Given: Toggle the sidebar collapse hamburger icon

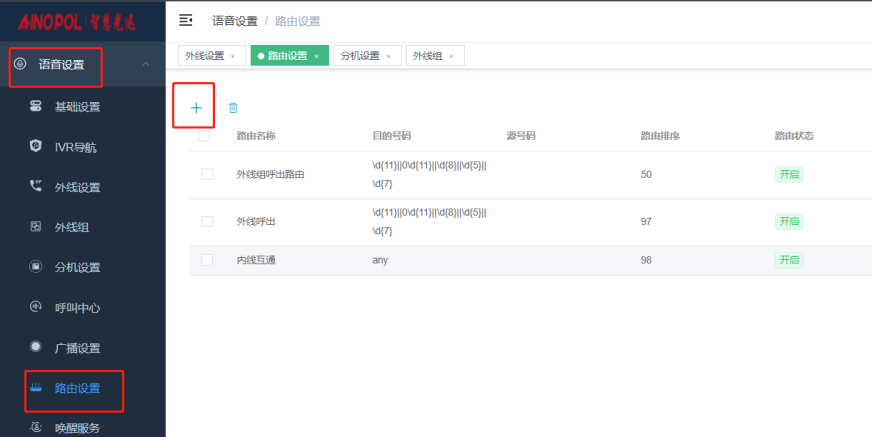Looking at the screenshot, I should point(185,20).
